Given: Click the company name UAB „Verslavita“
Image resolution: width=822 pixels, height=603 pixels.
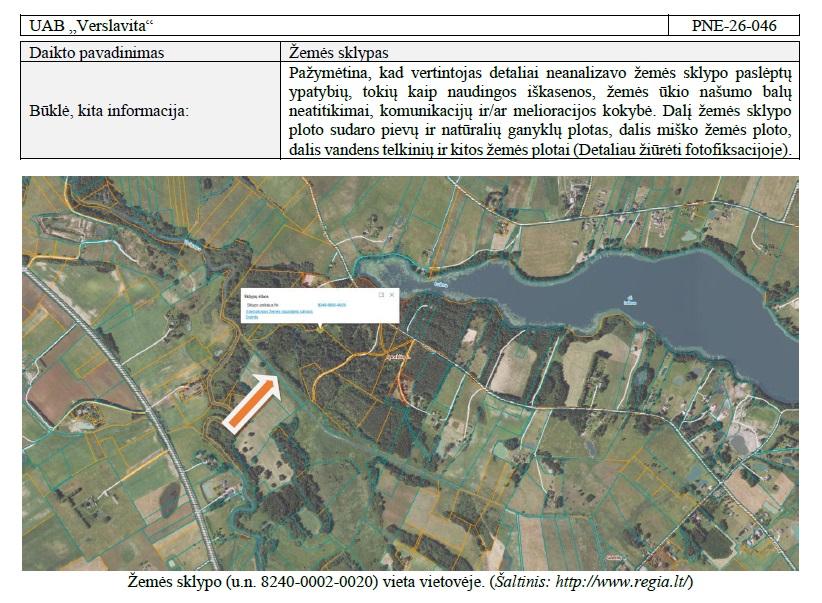Looking at the screenshot, I should (91, 26).
